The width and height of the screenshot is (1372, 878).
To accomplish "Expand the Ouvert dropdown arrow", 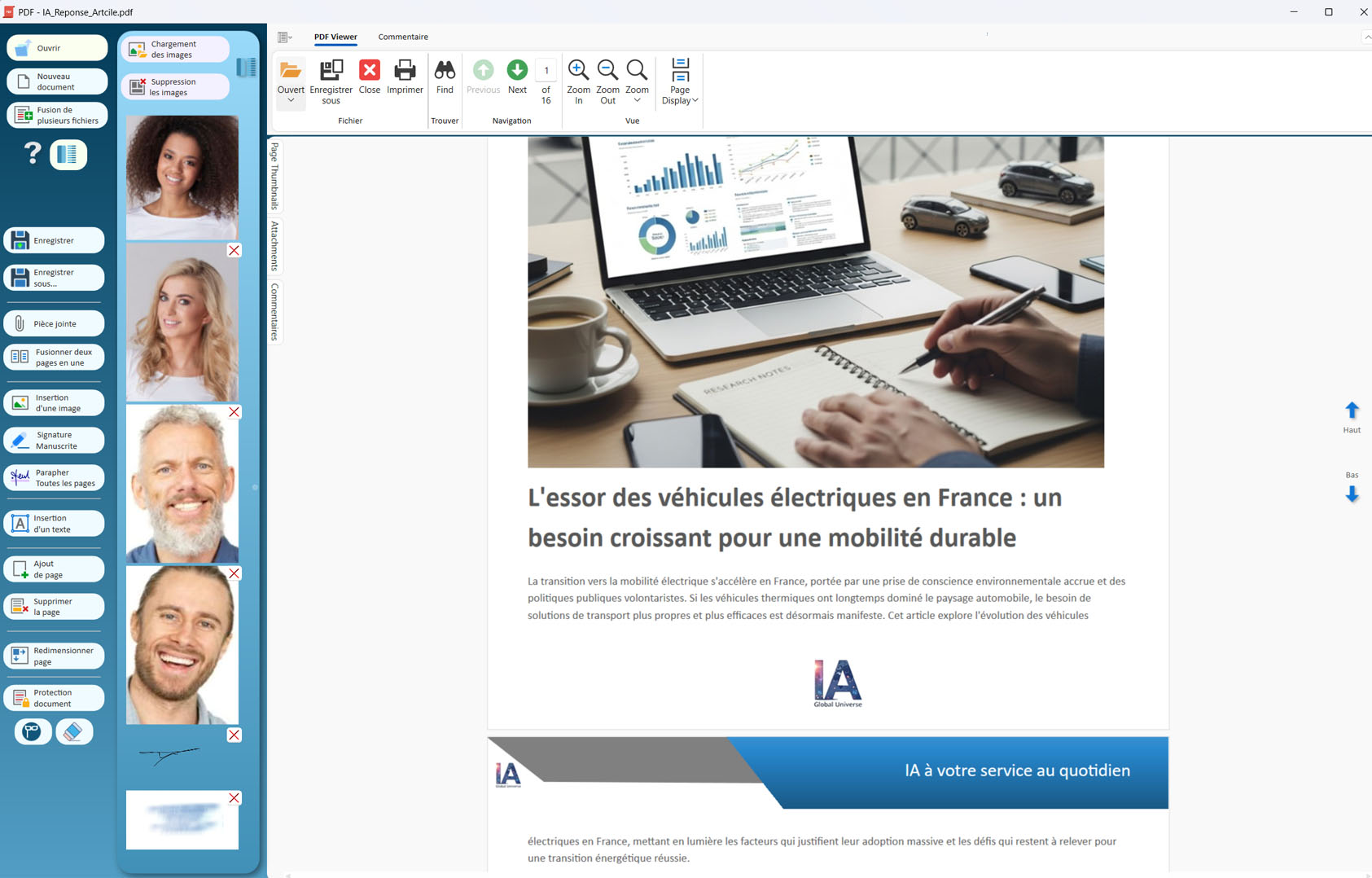I will [x=291, y=101].
